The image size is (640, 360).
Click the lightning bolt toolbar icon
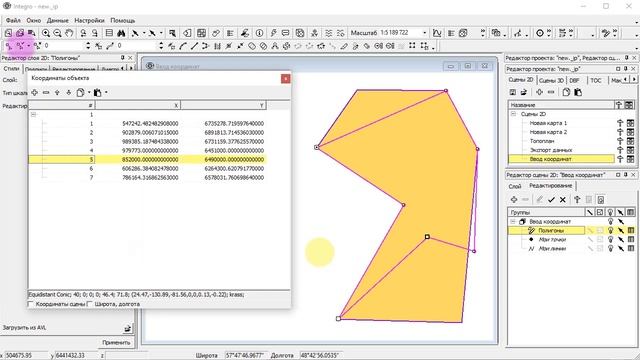273,33
